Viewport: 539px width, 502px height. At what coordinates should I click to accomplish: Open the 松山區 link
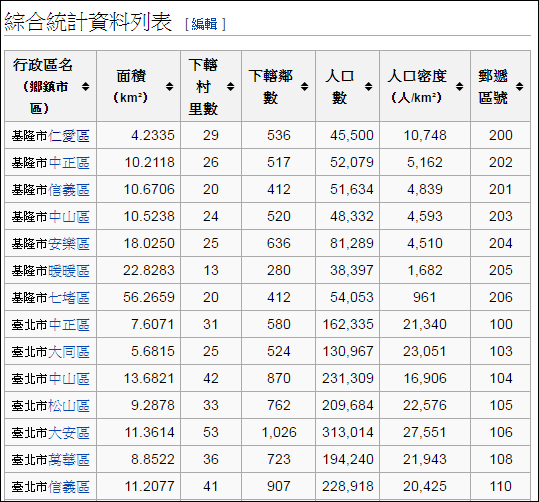[69, 406]
